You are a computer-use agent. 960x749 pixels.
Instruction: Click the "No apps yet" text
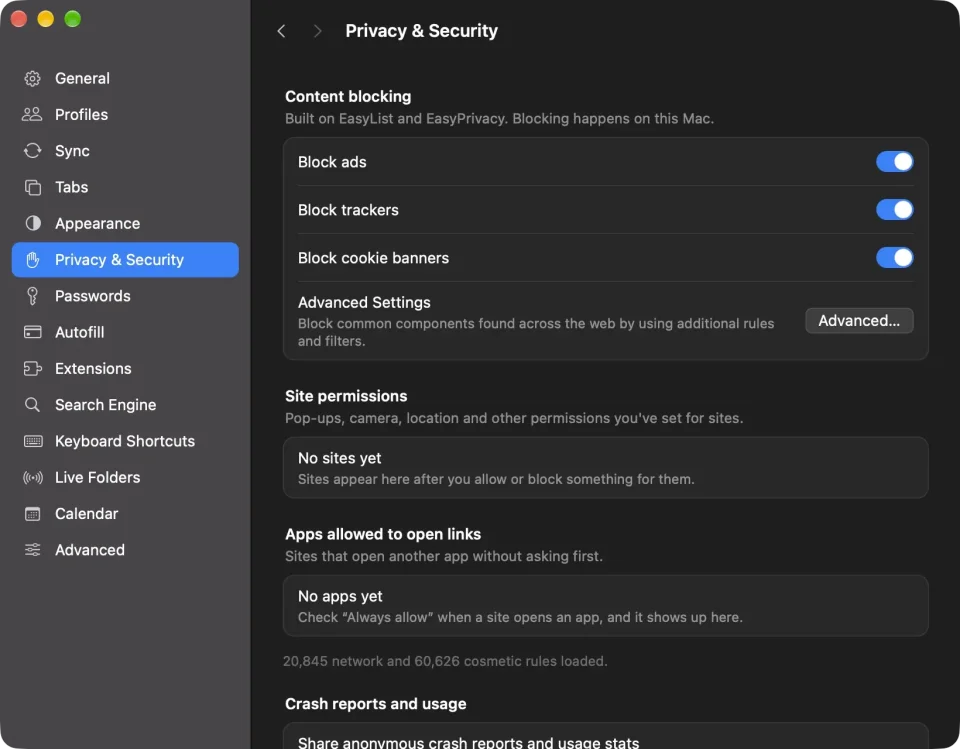[340, 596]
